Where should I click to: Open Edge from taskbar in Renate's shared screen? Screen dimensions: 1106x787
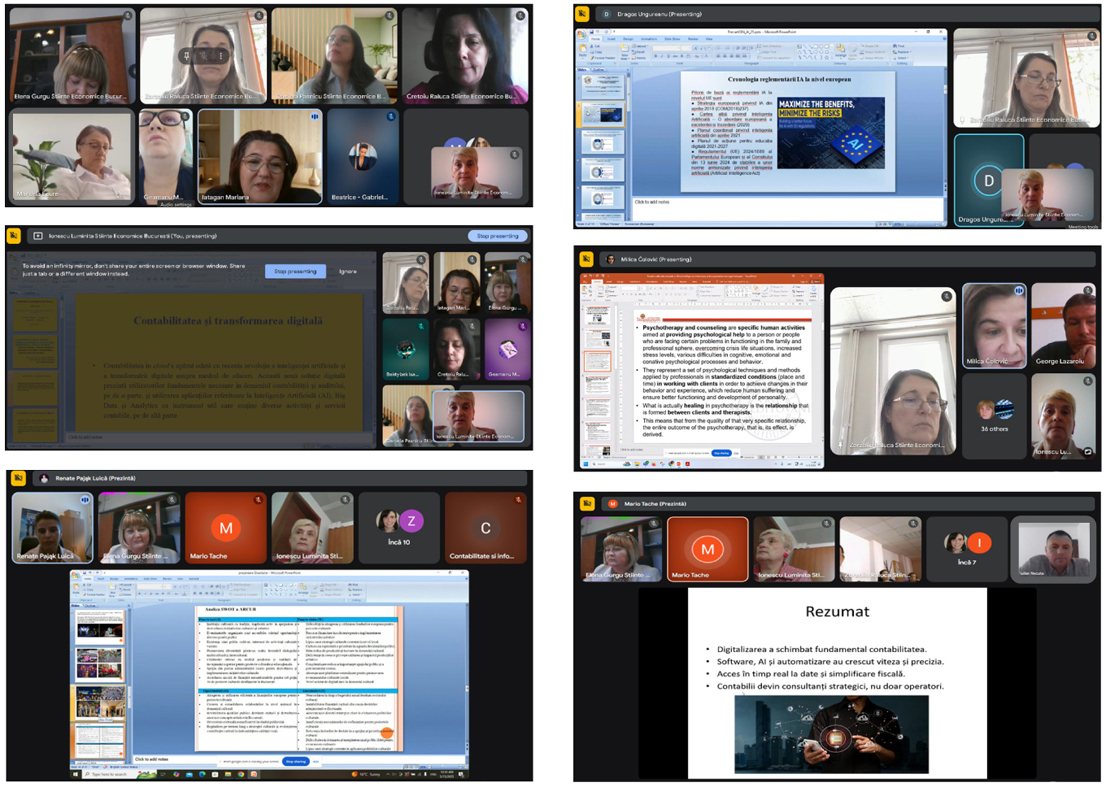coord(202,774)
